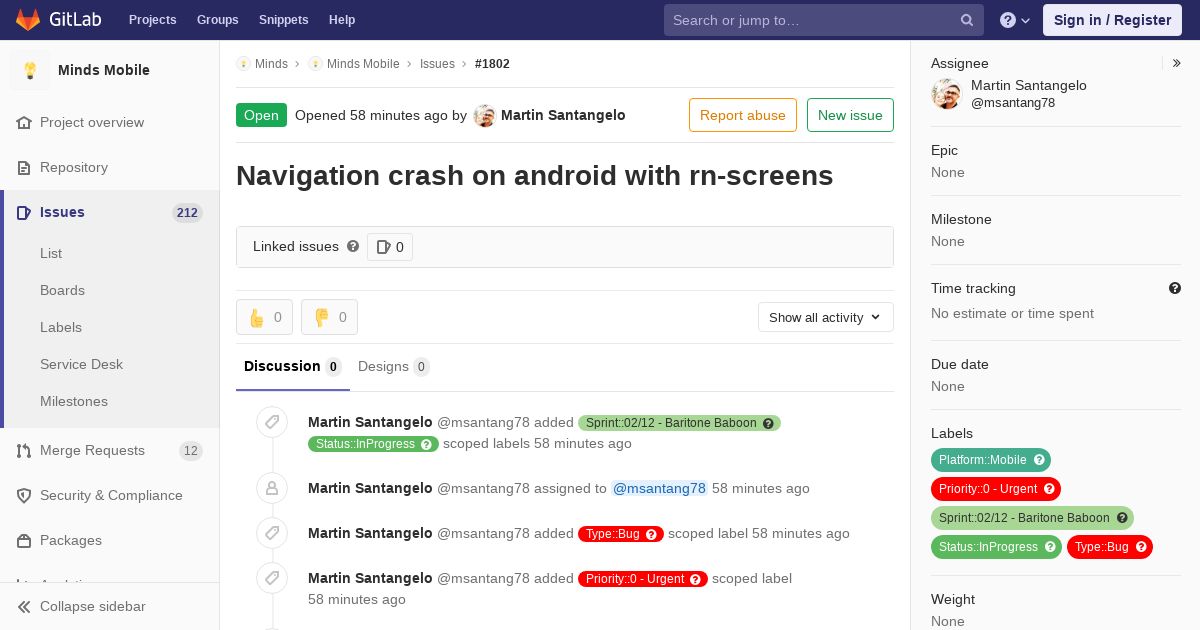Click the #1802 breadcrumb item
Image resolution: width=1200 pixels, height=630 pixels.
[492, 63]
